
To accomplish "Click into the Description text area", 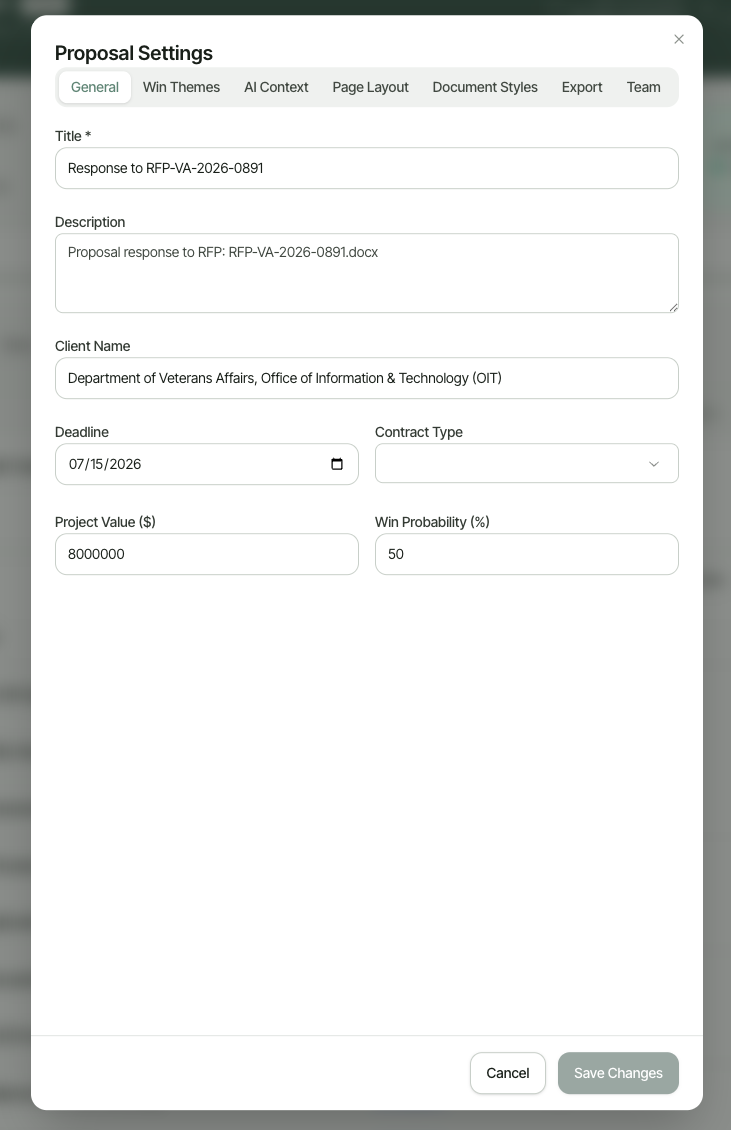I will [367, 273].
